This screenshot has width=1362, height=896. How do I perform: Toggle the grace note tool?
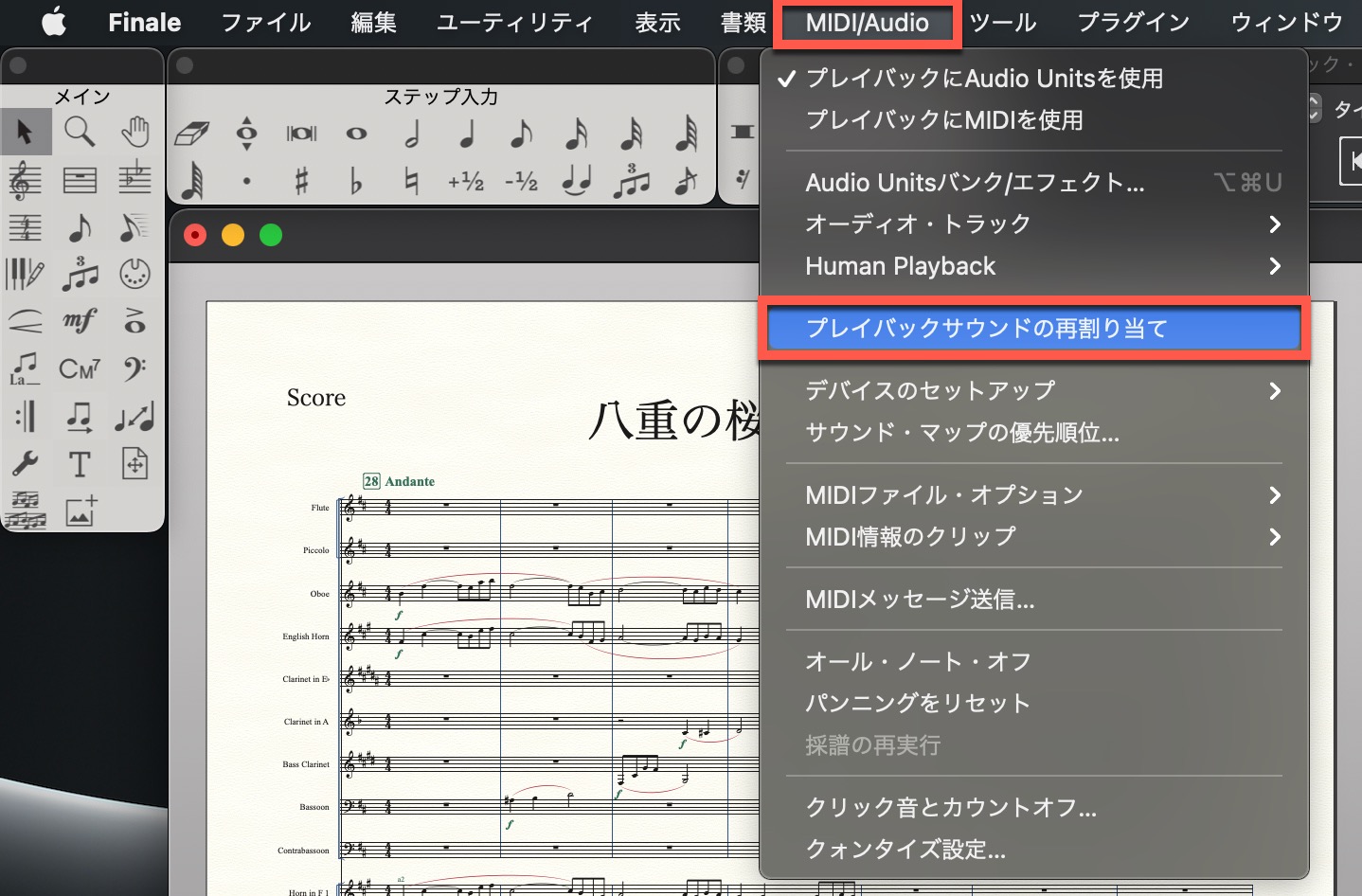(686, 180)
